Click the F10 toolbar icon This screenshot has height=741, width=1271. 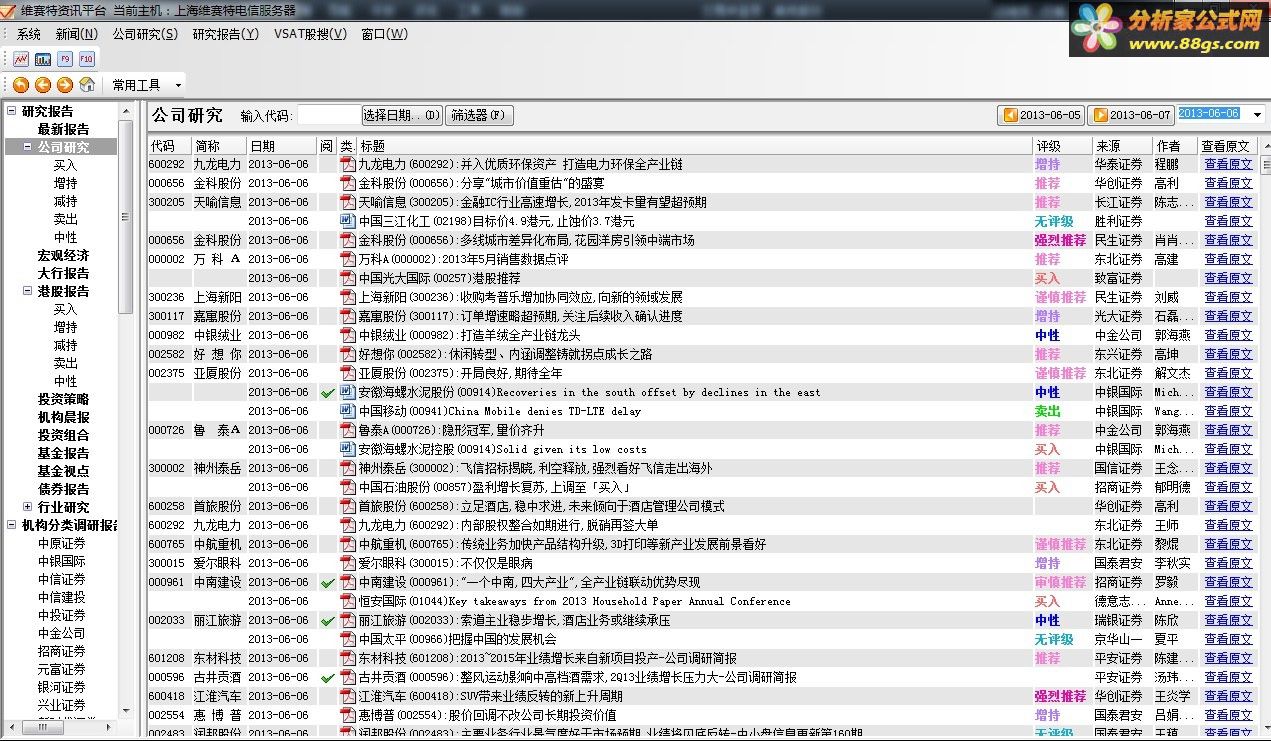pos(87,59)
